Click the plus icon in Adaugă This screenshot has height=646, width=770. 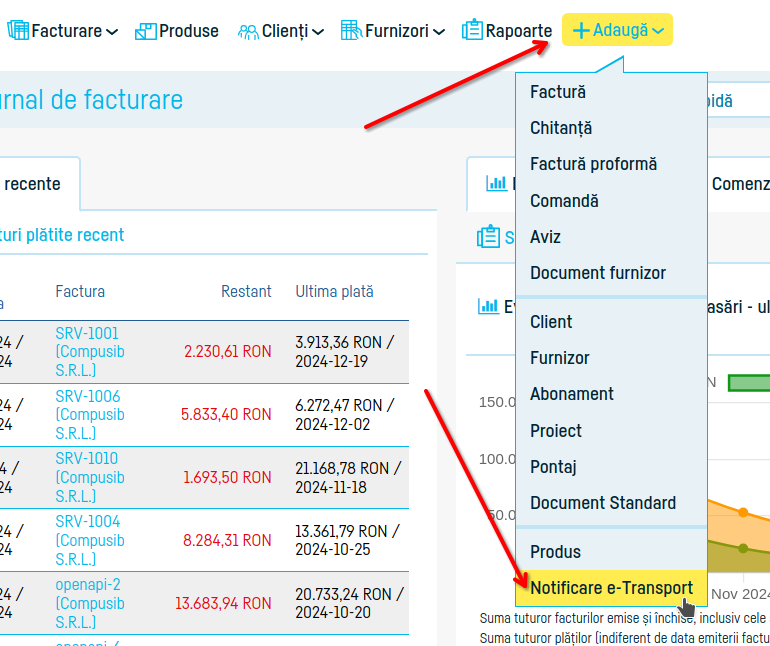coord(580,31)
